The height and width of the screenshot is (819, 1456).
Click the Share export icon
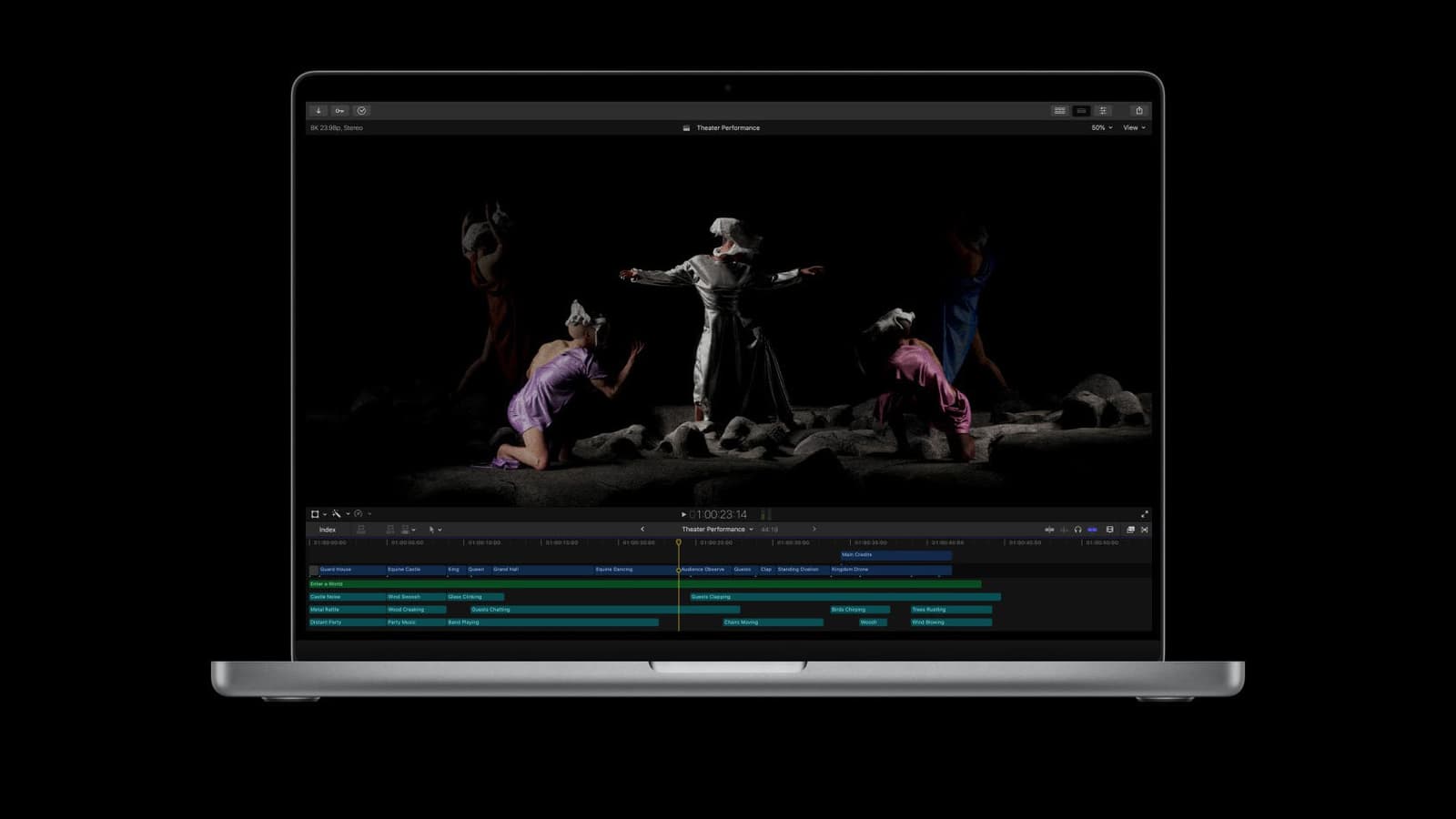point(1138,111)
